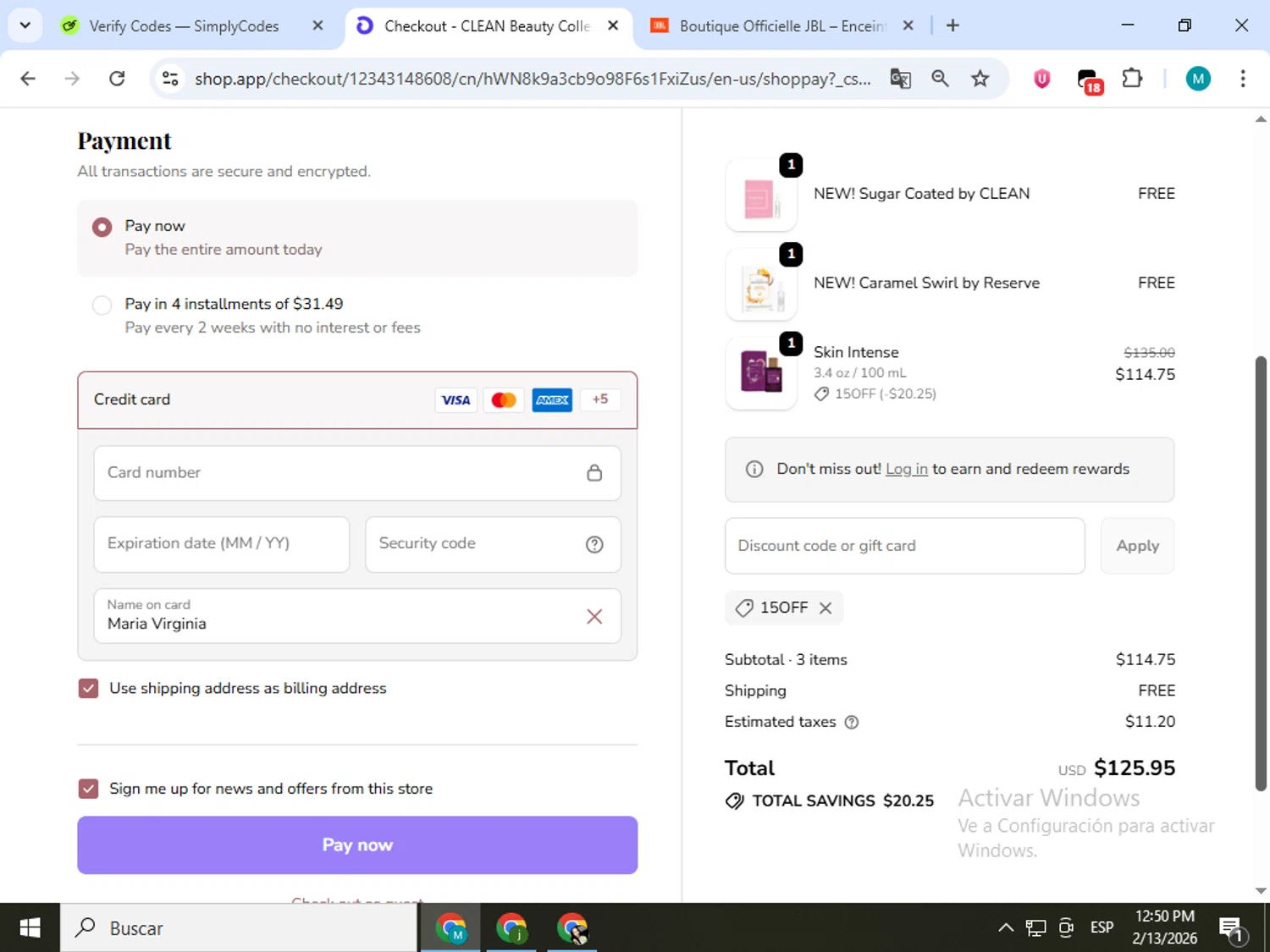The width and height of the screenshot is (1270, 952).
Task: Click the Amex card logo
Action: (x=552, y=399)
